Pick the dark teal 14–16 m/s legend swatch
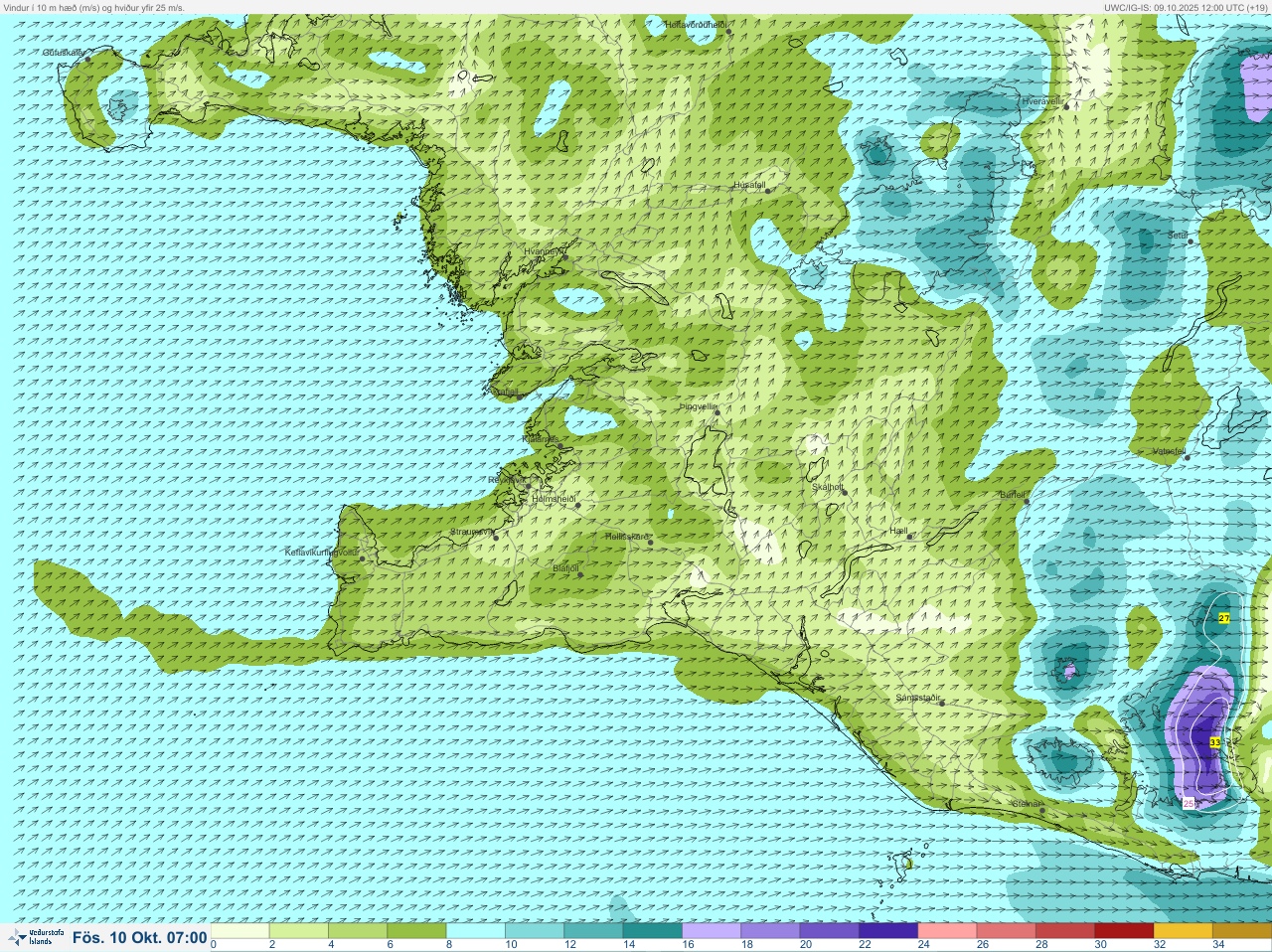 tap(653, 931)
